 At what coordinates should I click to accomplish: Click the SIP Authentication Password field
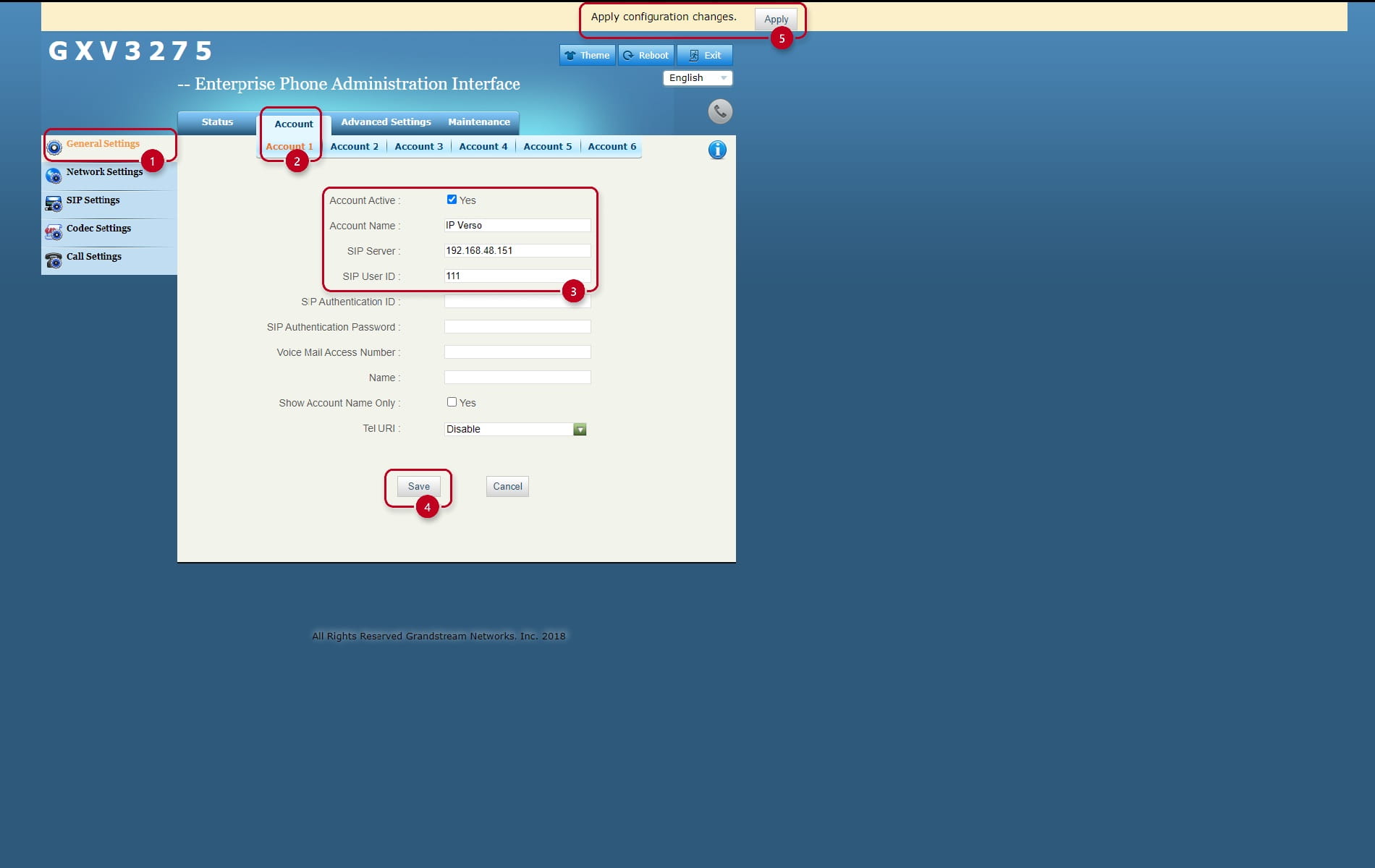click(517, 326)
